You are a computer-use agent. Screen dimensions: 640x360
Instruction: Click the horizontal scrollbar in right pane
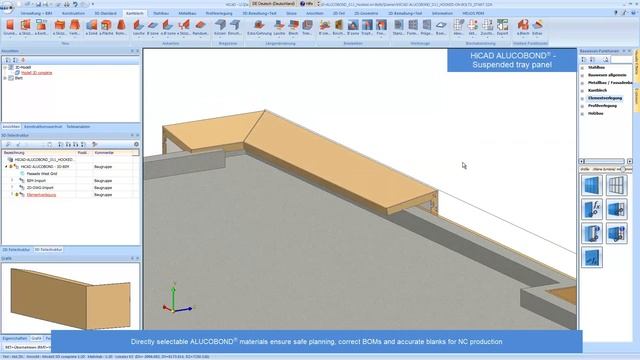606,161
